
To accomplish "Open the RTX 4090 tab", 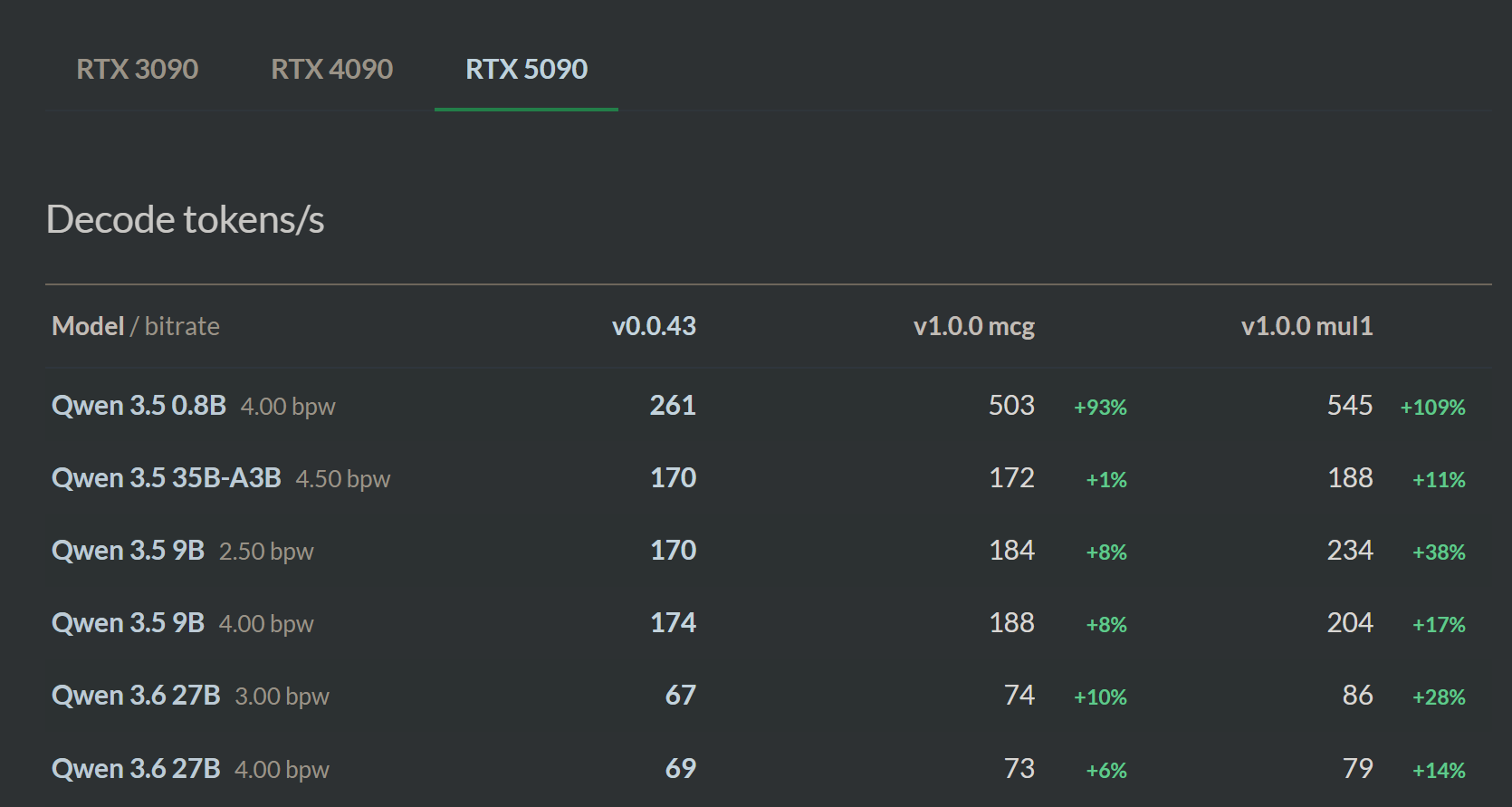I will [332, 69].
